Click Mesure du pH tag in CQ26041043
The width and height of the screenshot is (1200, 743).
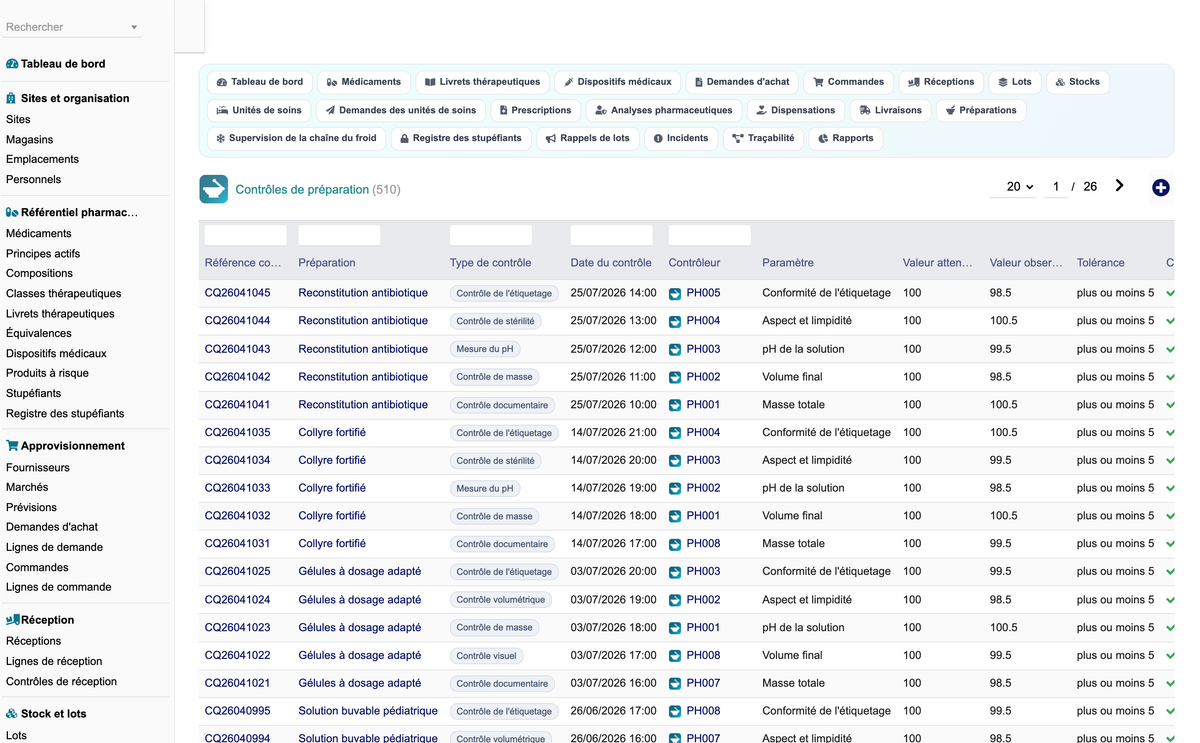point(485,349)
